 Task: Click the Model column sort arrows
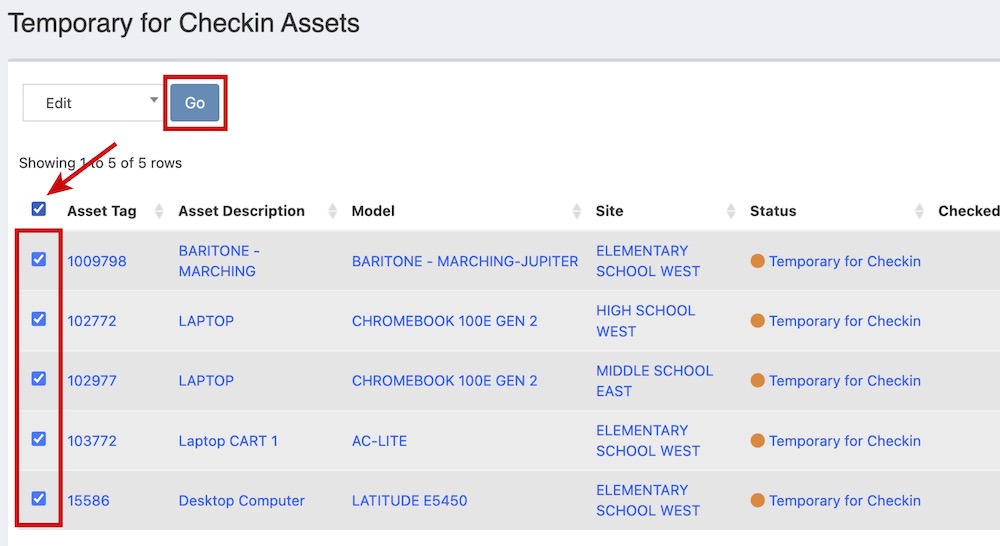point(576,211)
